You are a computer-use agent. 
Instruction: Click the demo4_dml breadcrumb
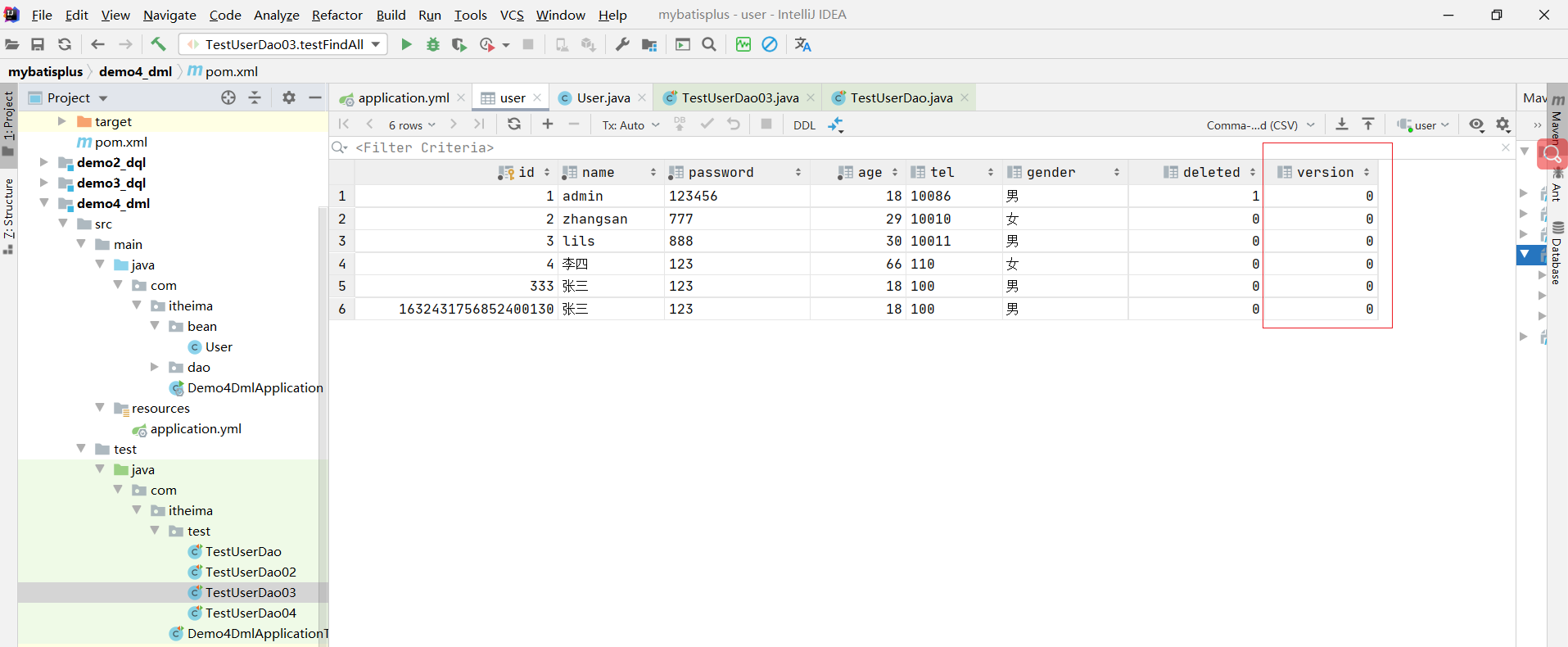coord(135,71)
